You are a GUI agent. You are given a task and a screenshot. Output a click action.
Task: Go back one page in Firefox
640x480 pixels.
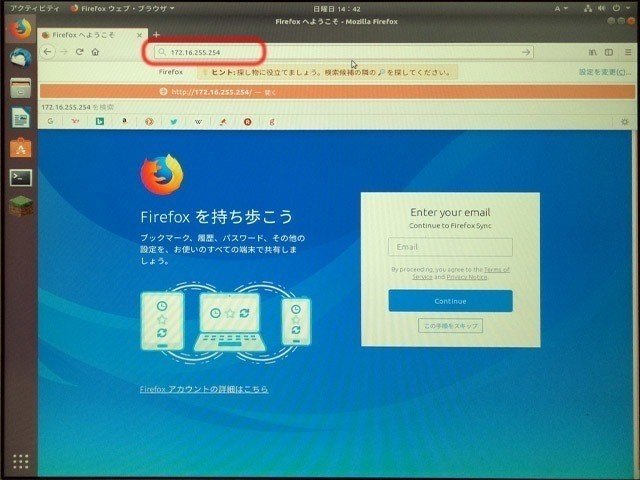point(48,52)
